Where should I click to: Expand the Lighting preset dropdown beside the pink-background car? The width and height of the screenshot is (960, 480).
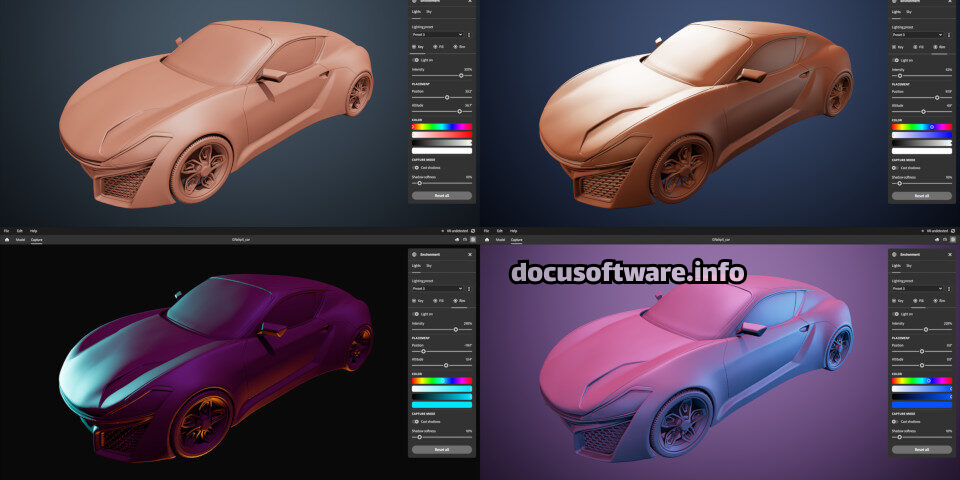pos(917,288)
